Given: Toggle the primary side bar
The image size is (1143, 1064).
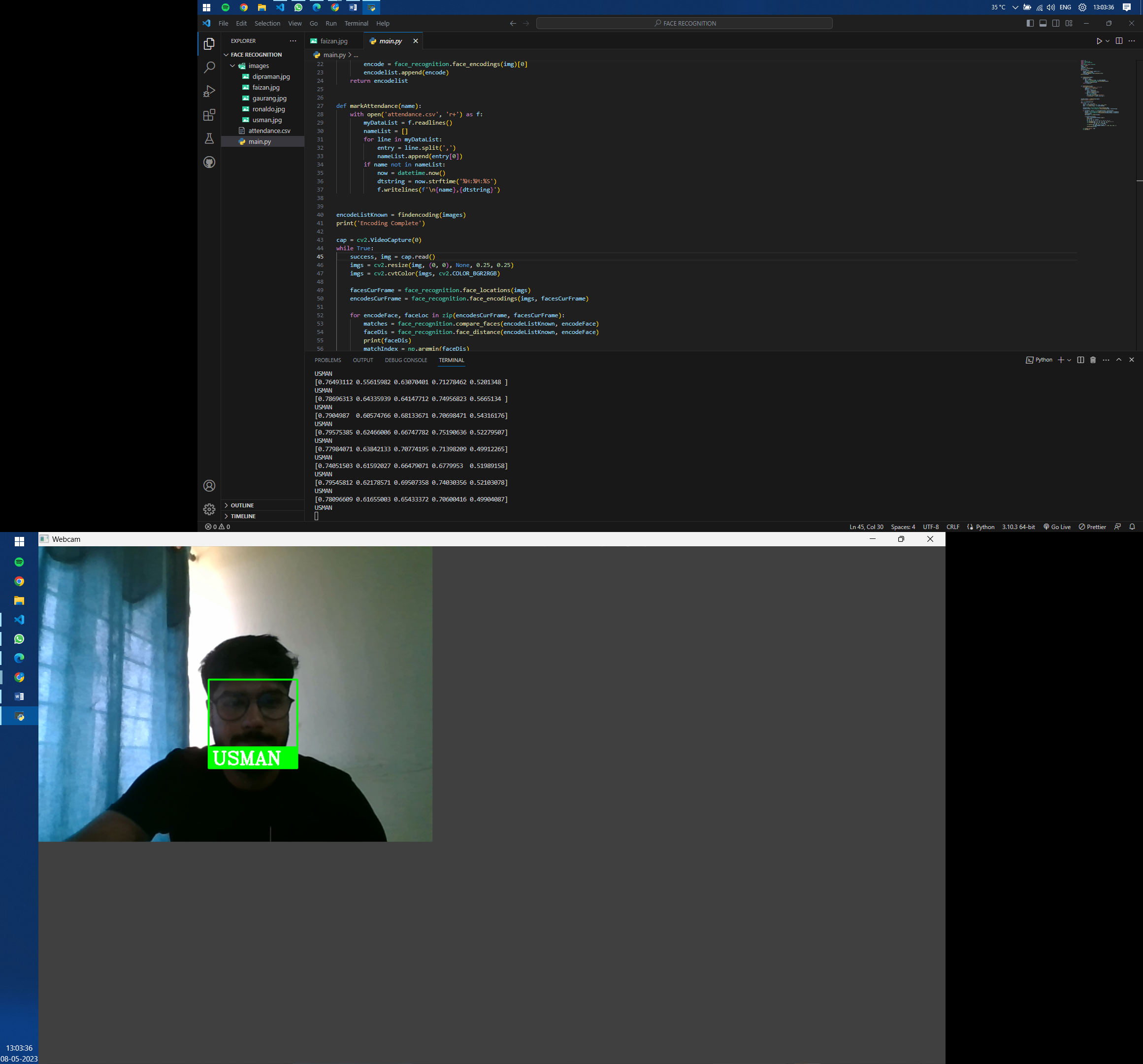Looking at the screenshot, I should point(1030,24).
